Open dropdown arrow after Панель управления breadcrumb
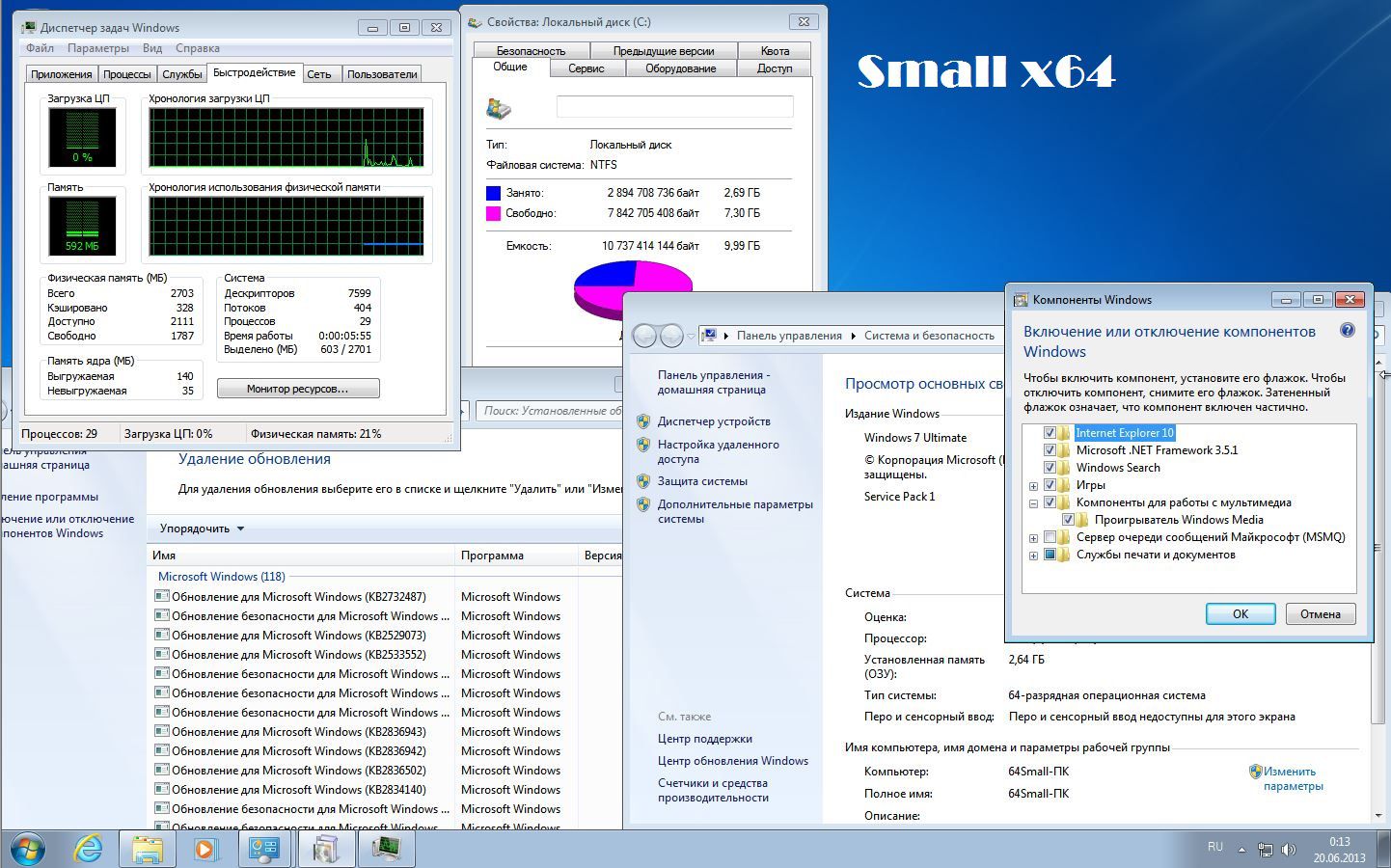Viewport: 1391px width, 868px height. 853,336
